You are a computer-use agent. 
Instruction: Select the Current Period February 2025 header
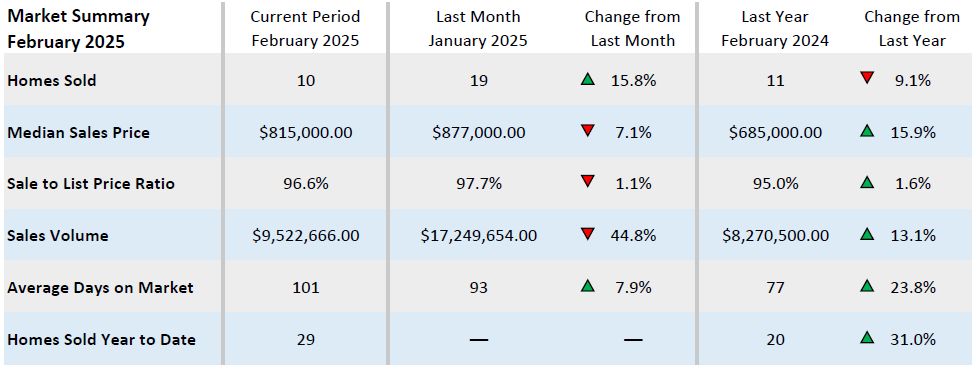coord(305,29)
